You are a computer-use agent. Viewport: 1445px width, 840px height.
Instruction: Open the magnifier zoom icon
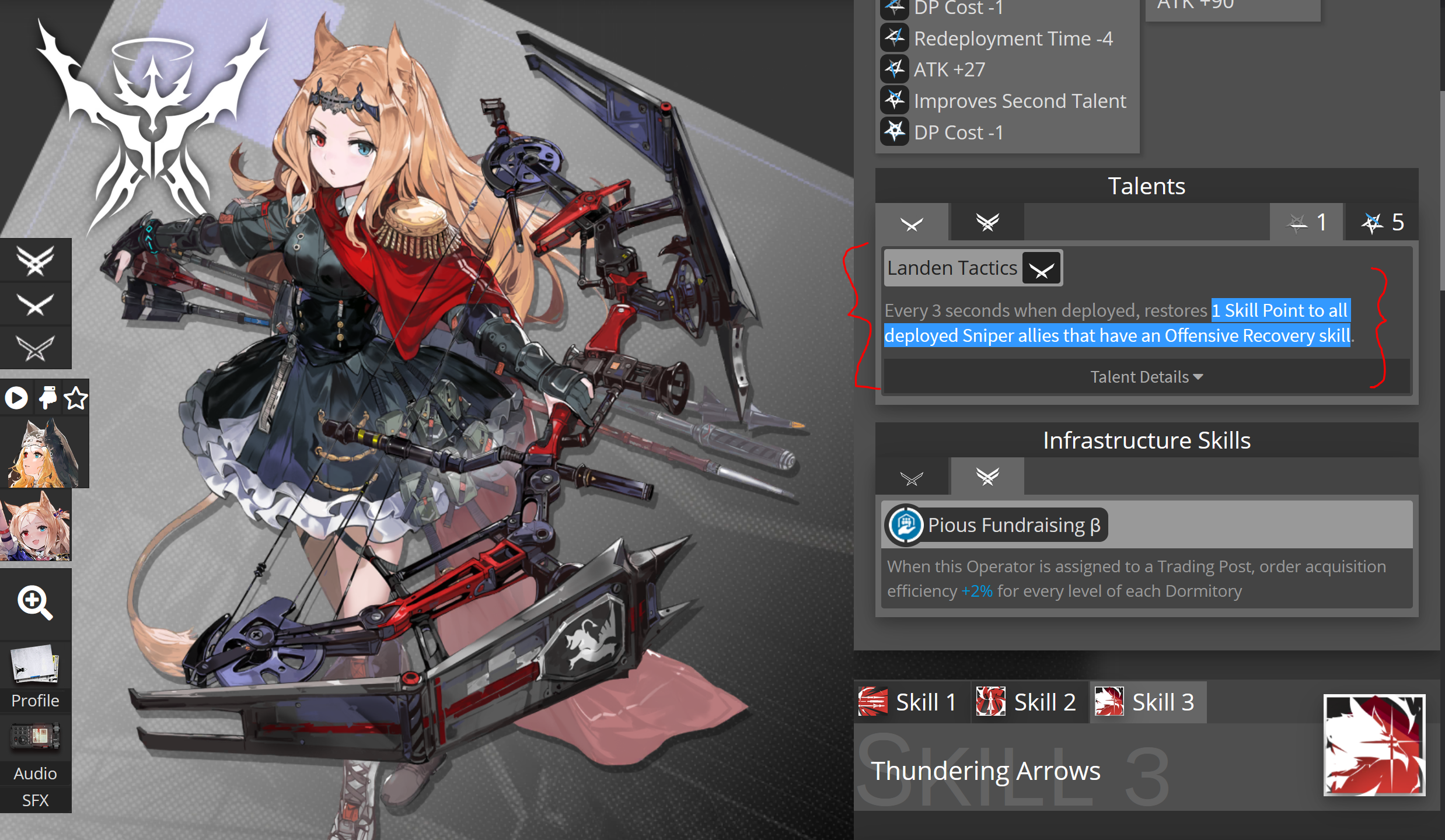35,603
